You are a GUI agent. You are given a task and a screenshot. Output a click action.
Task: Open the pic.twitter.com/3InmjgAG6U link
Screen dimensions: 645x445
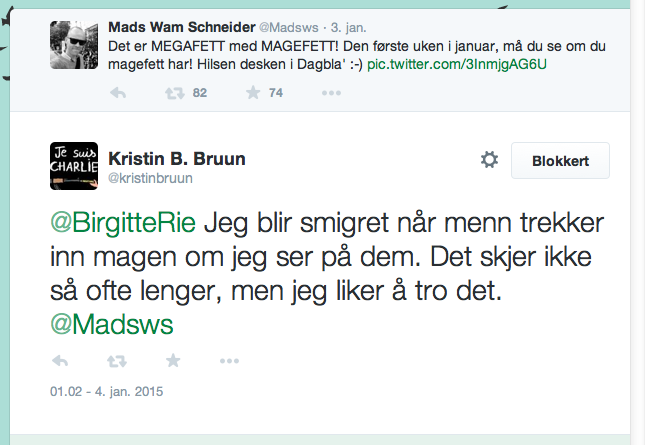coord(457,65)
